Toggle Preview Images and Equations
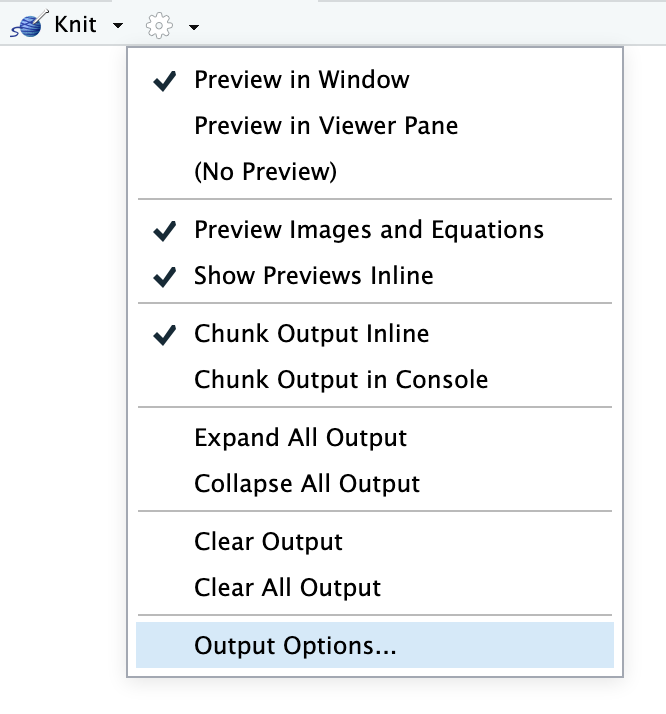The height and width of the screenshot is (714, 666). pyautogui.click(x=369, y=230)
